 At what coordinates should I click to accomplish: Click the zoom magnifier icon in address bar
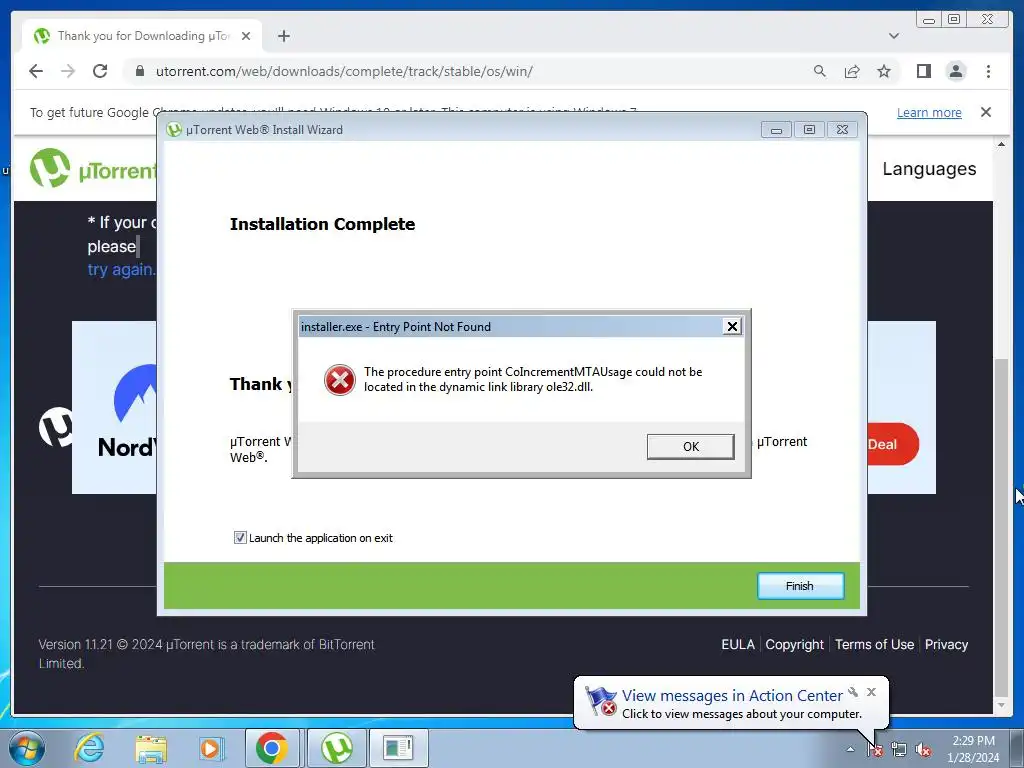coord(820,71)
